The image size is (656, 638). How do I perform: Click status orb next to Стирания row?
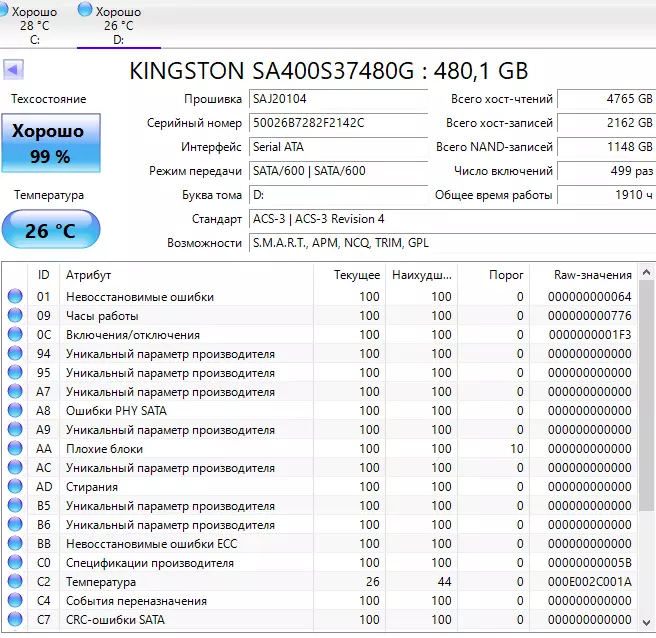[x=15, y=487]
